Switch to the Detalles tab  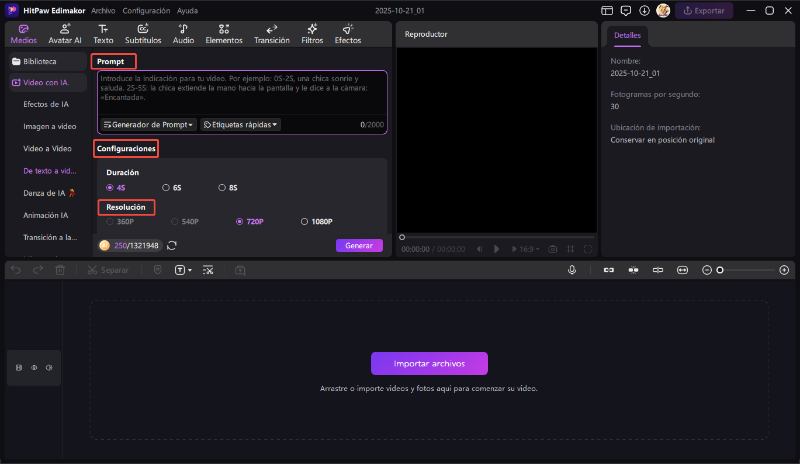coord(627,35)
